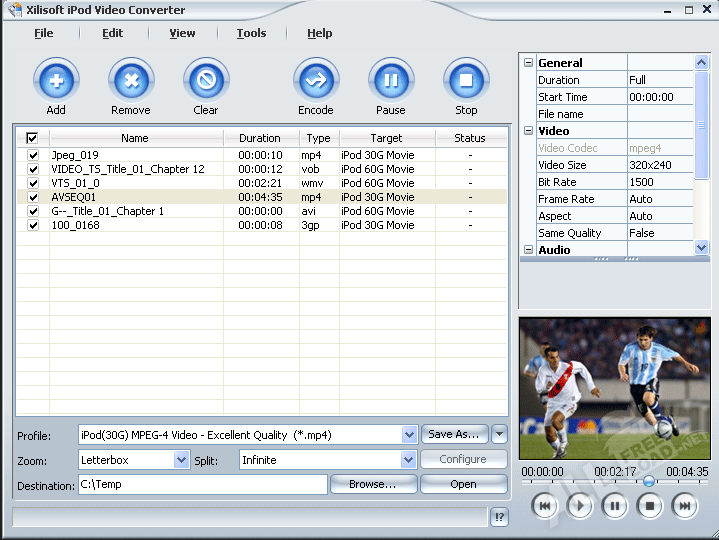Skip to the previous preview track
This screenshot has height=540, width=719.
coord(545,506)
